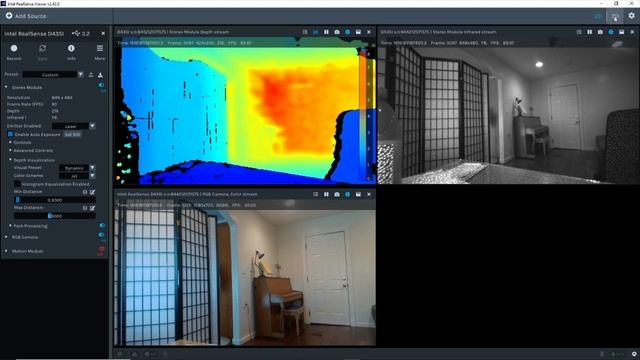The image size is (640, 360).
Task: Click edit icon for Min Distance
Action: 93,192
